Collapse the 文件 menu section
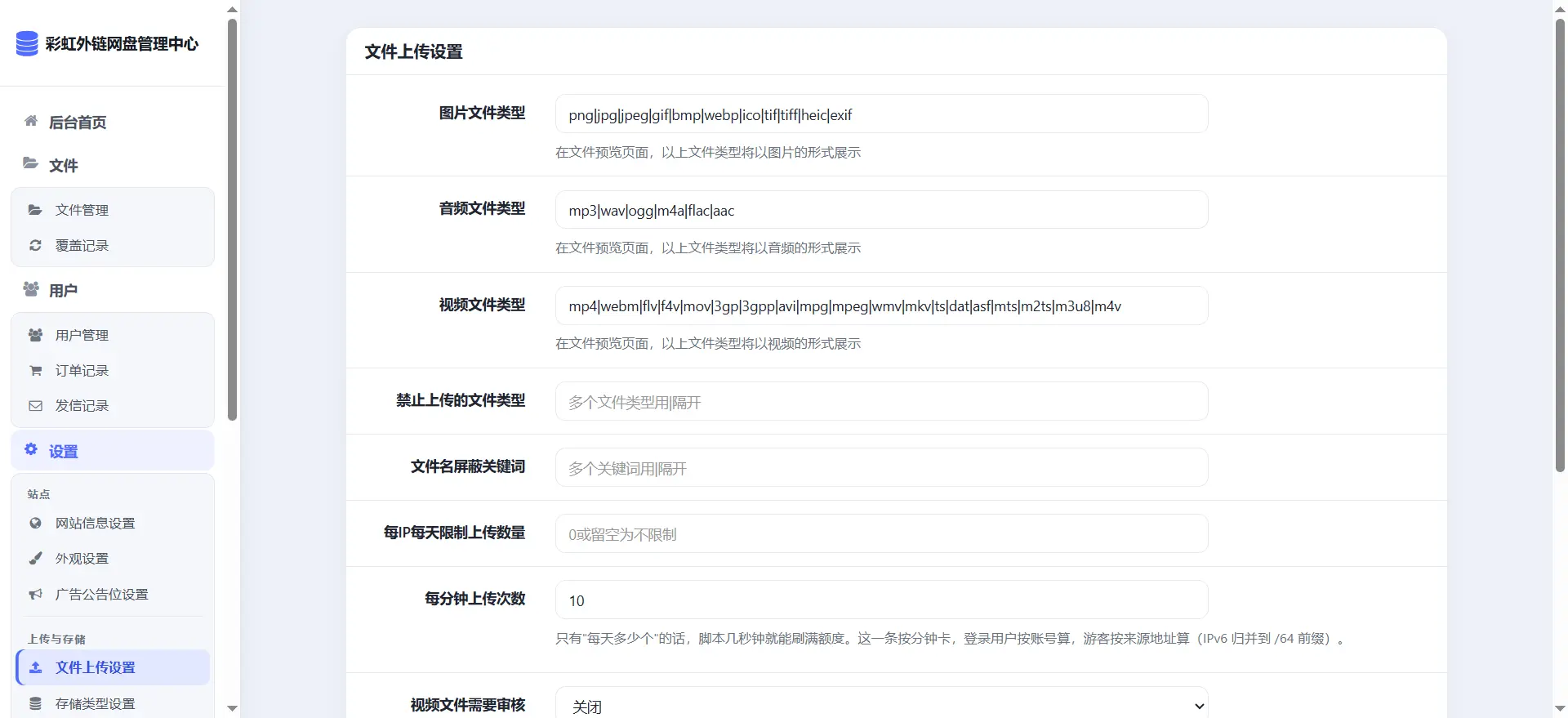This screenshot has height=718, width=1568. coord(113,165)
